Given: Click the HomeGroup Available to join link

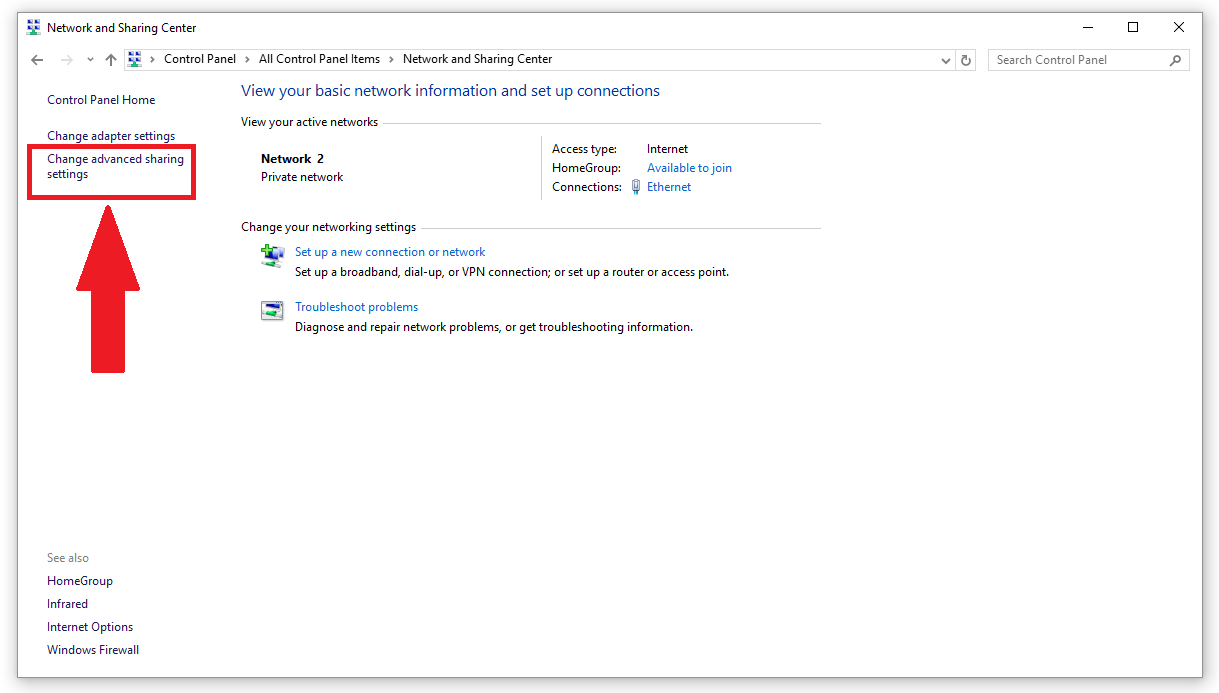Looking at the screenshot, I should click(689, 168).
